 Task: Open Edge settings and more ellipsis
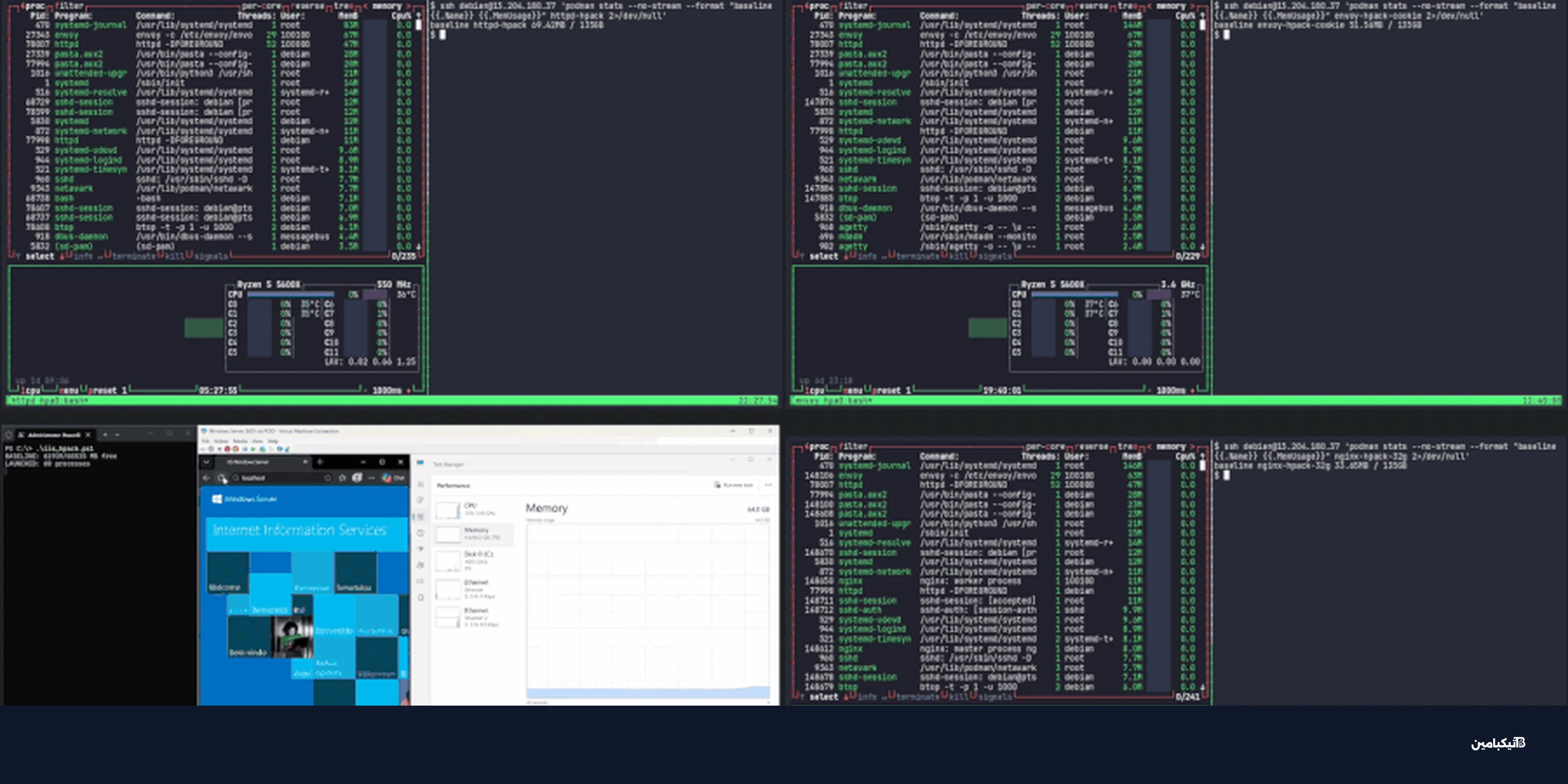pyautogui.click(x=371, y=478)
